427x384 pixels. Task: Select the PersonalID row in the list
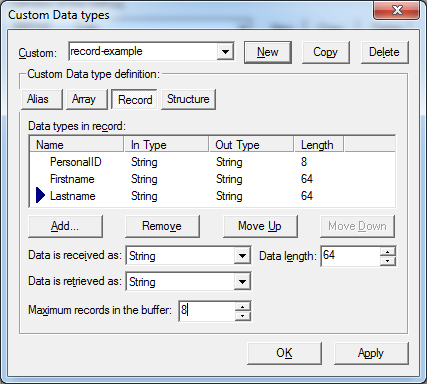click(212, 162)
